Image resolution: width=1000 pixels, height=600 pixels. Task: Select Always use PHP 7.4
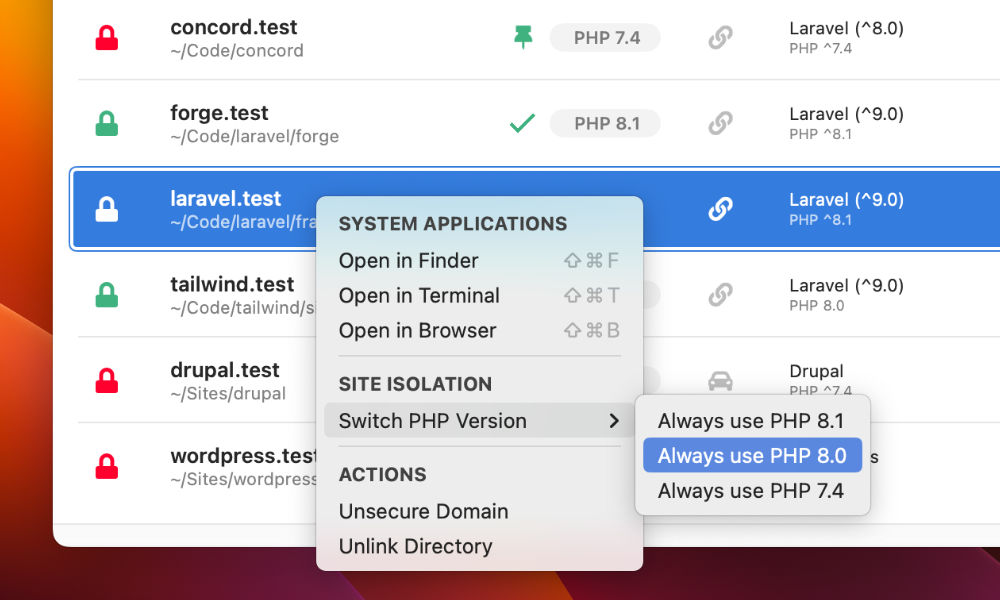(753, 490)
